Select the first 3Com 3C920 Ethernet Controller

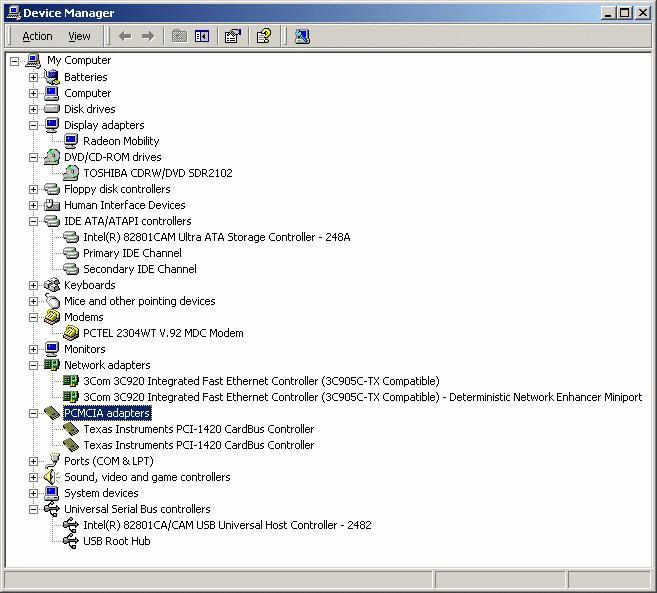pos(261,381)
